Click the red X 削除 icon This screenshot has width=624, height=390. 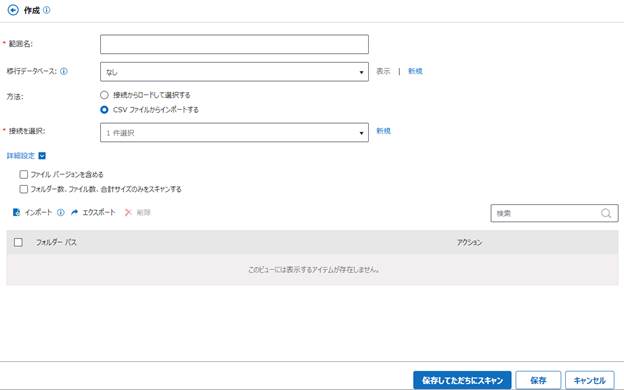pos(128,213)
